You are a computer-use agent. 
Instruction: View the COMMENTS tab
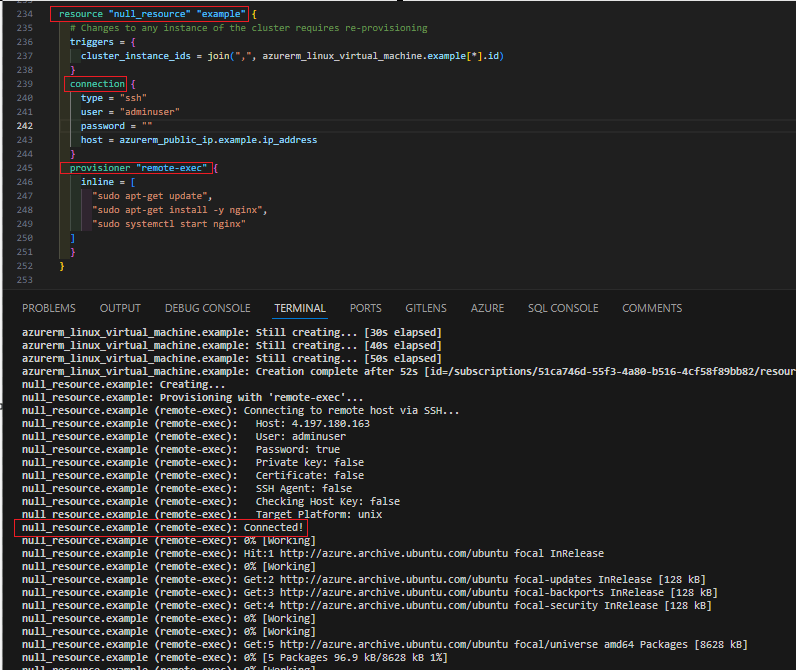(652, 308)
